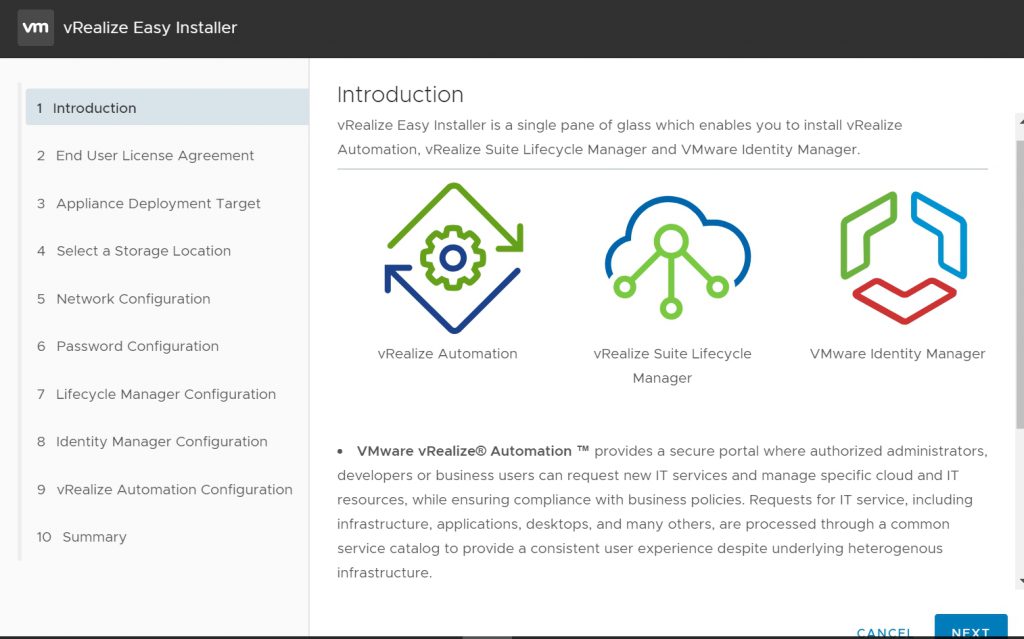Select the Introduction step
Image resolution: width=1024 pixels, height=639 pixels.
94,108
